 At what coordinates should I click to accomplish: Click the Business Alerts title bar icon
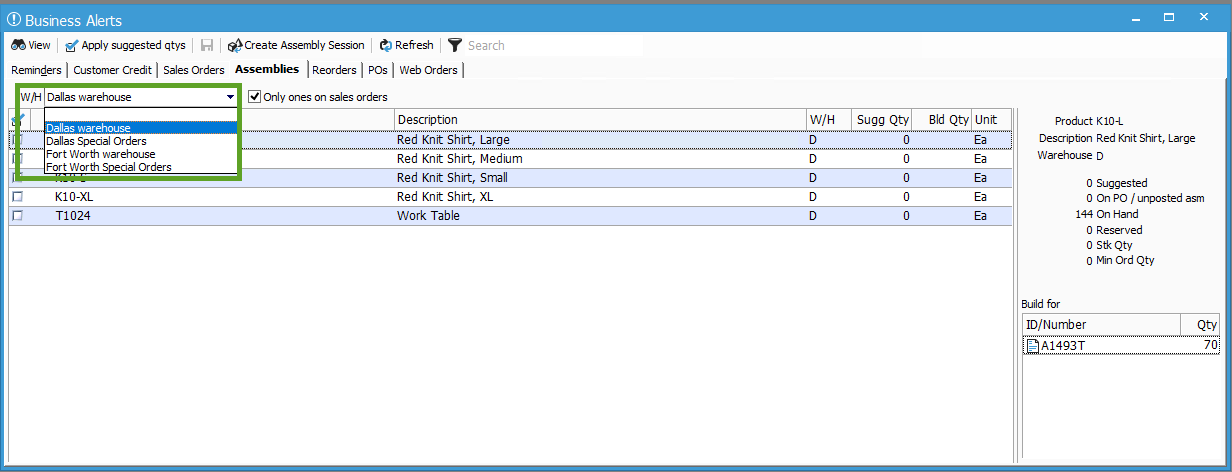[x=13, y=18]
